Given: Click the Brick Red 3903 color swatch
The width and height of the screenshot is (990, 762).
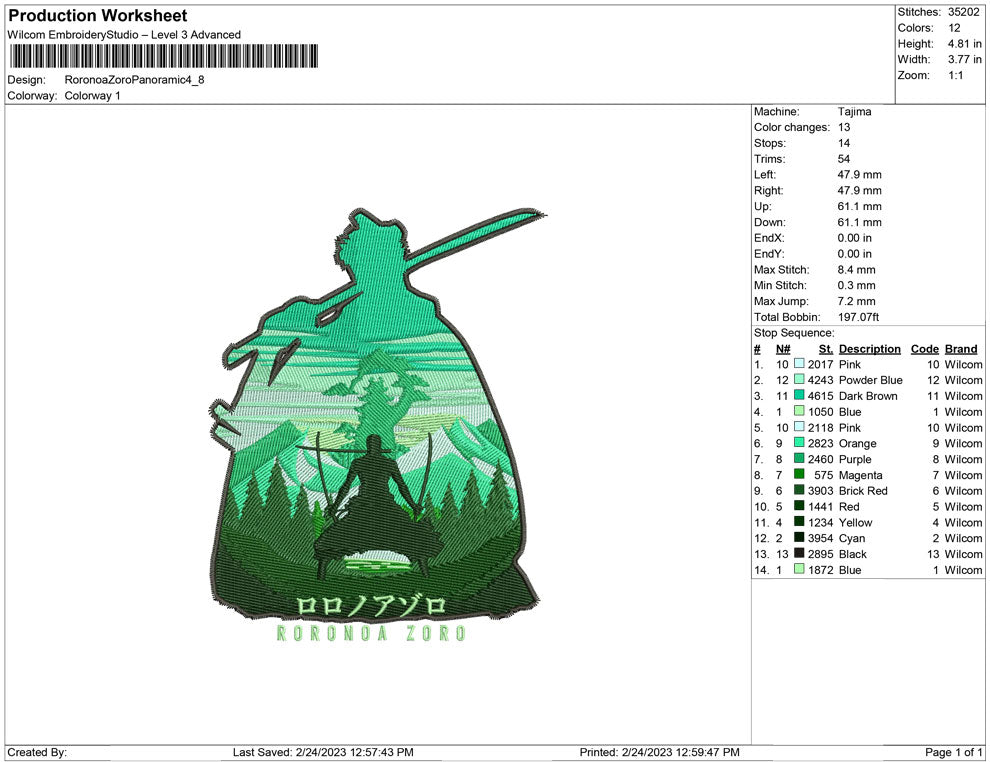Looking at the screenshot, I should tap(799, 490).
